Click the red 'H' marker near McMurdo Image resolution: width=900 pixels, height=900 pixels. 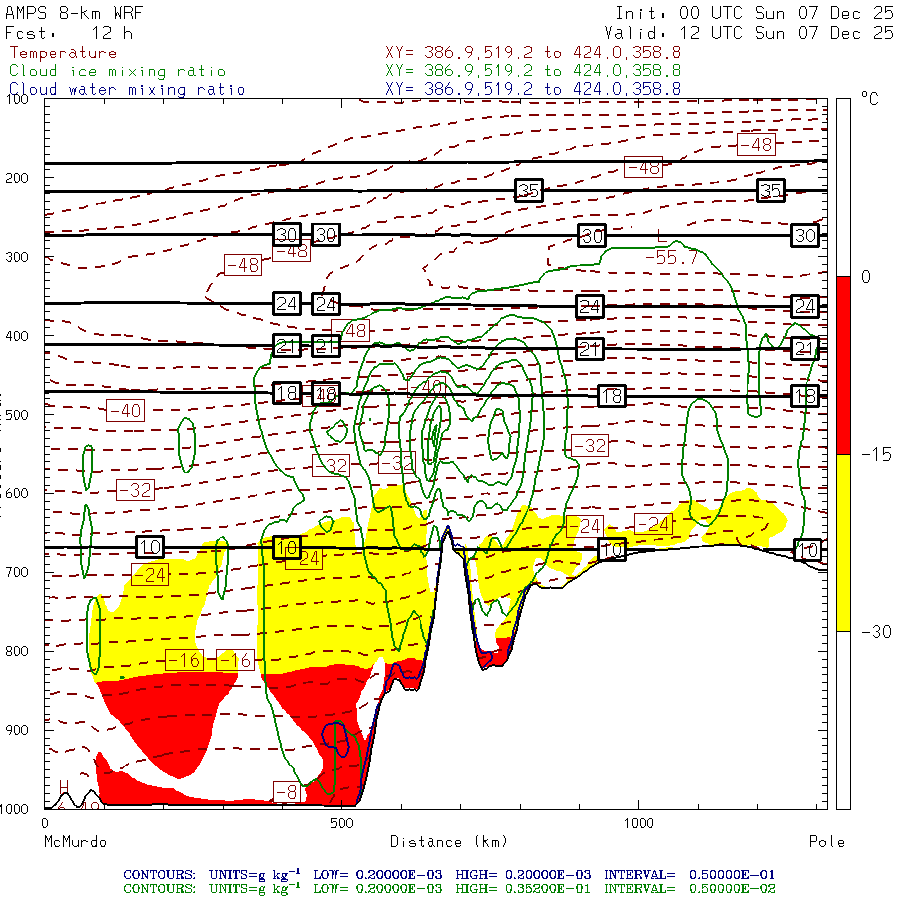coord(64,787)
